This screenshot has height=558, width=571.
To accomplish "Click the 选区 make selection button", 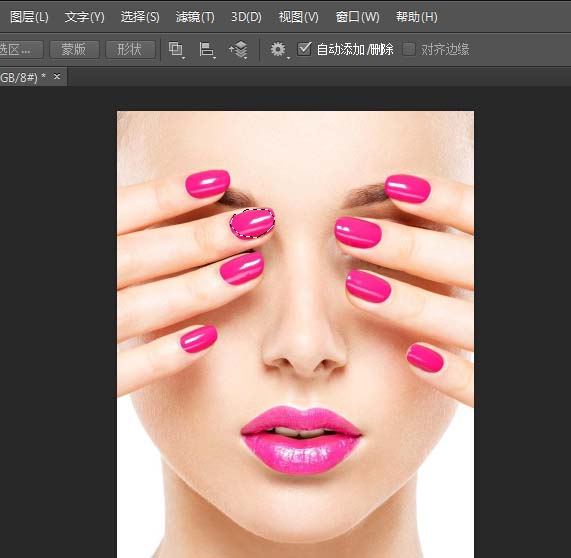I will (x=21, y=49).
